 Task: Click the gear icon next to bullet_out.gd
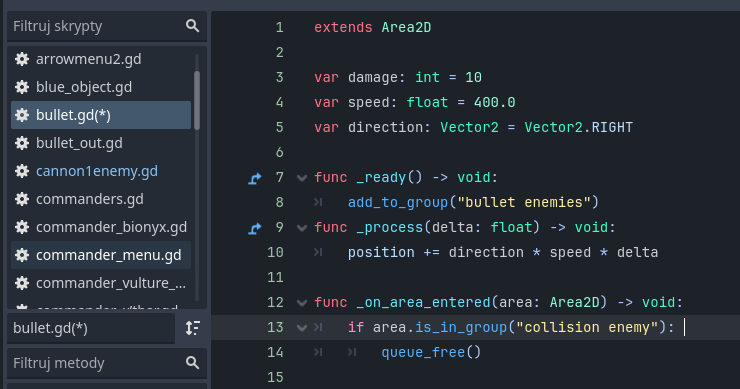click(22, 143)
